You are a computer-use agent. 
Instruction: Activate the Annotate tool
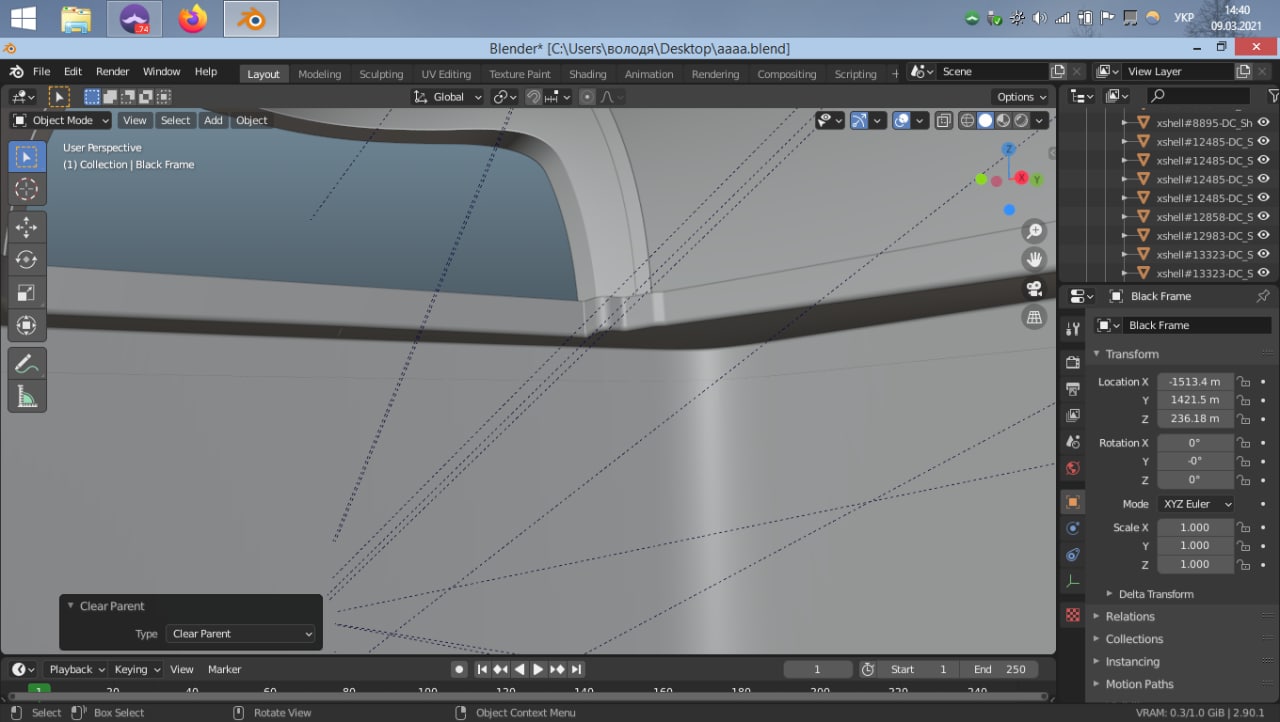point(26,364)
